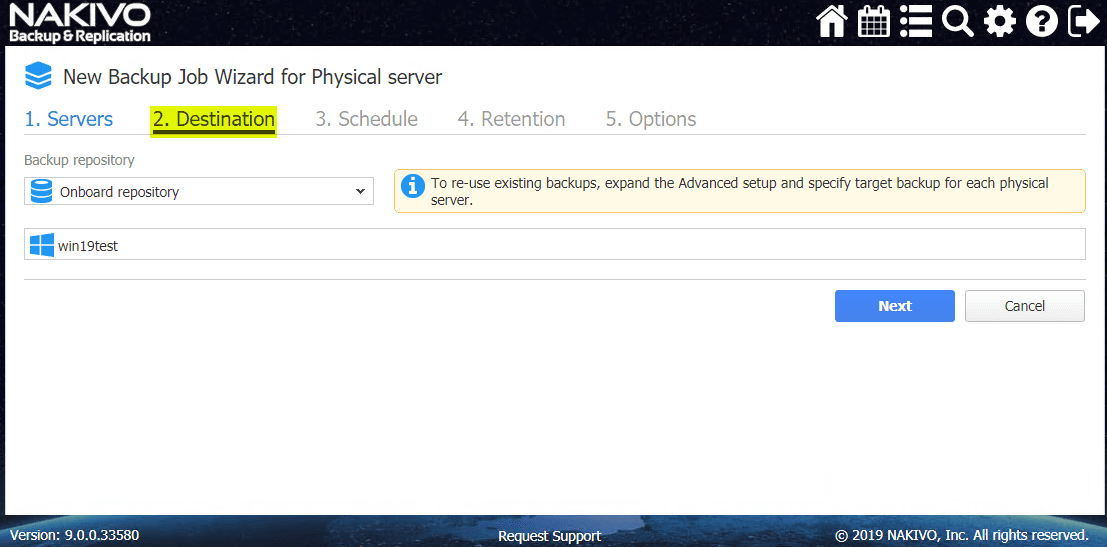Image resolution: width=1107 pixels, height=547 pixels.
Task: Click the Log out icon
Action: click(1083, 22)
